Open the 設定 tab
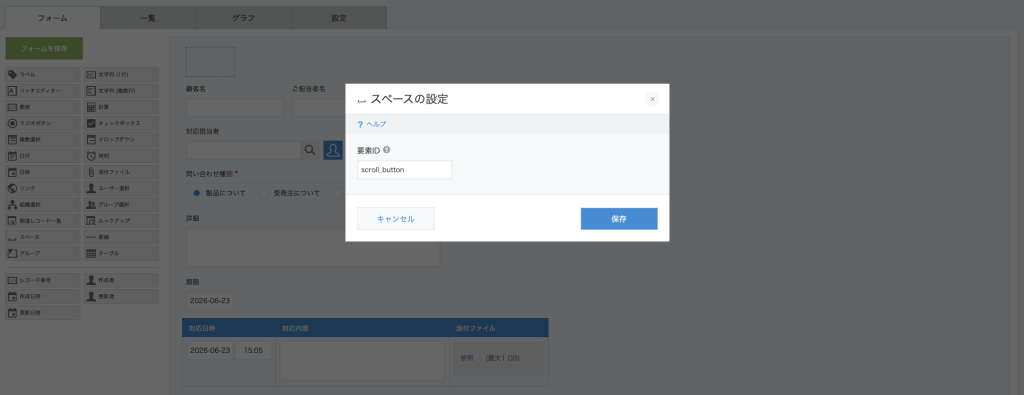The height and width of the screenshot is (395, 1024). click(339, 18)
